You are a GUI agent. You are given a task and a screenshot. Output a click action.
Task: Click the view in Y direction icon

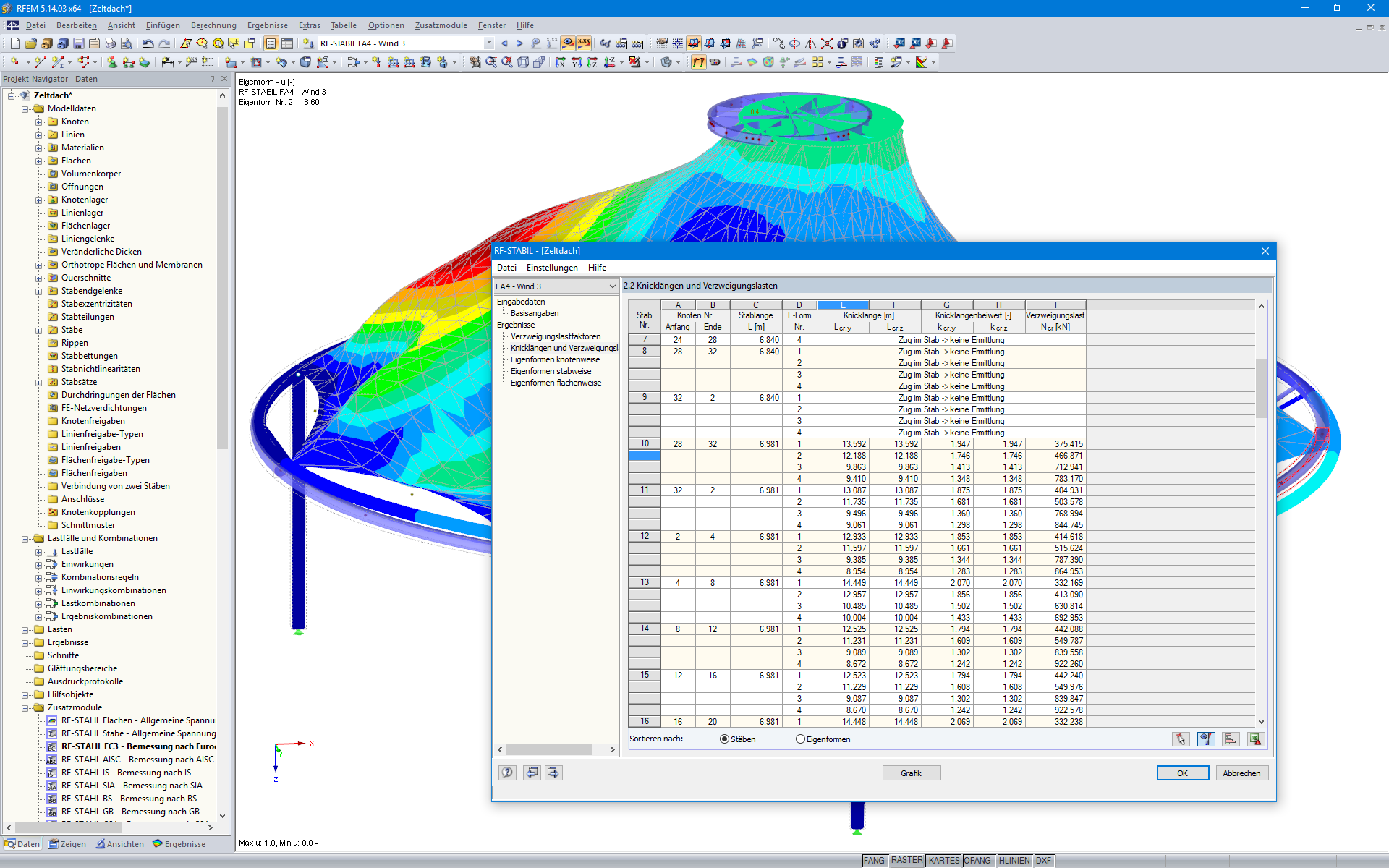click(576, 62)
